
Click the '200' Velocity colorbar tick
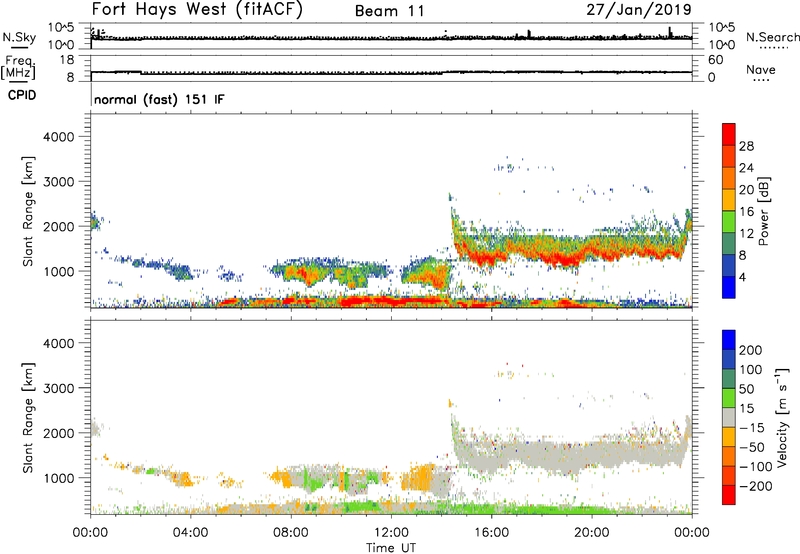point(751,350)
